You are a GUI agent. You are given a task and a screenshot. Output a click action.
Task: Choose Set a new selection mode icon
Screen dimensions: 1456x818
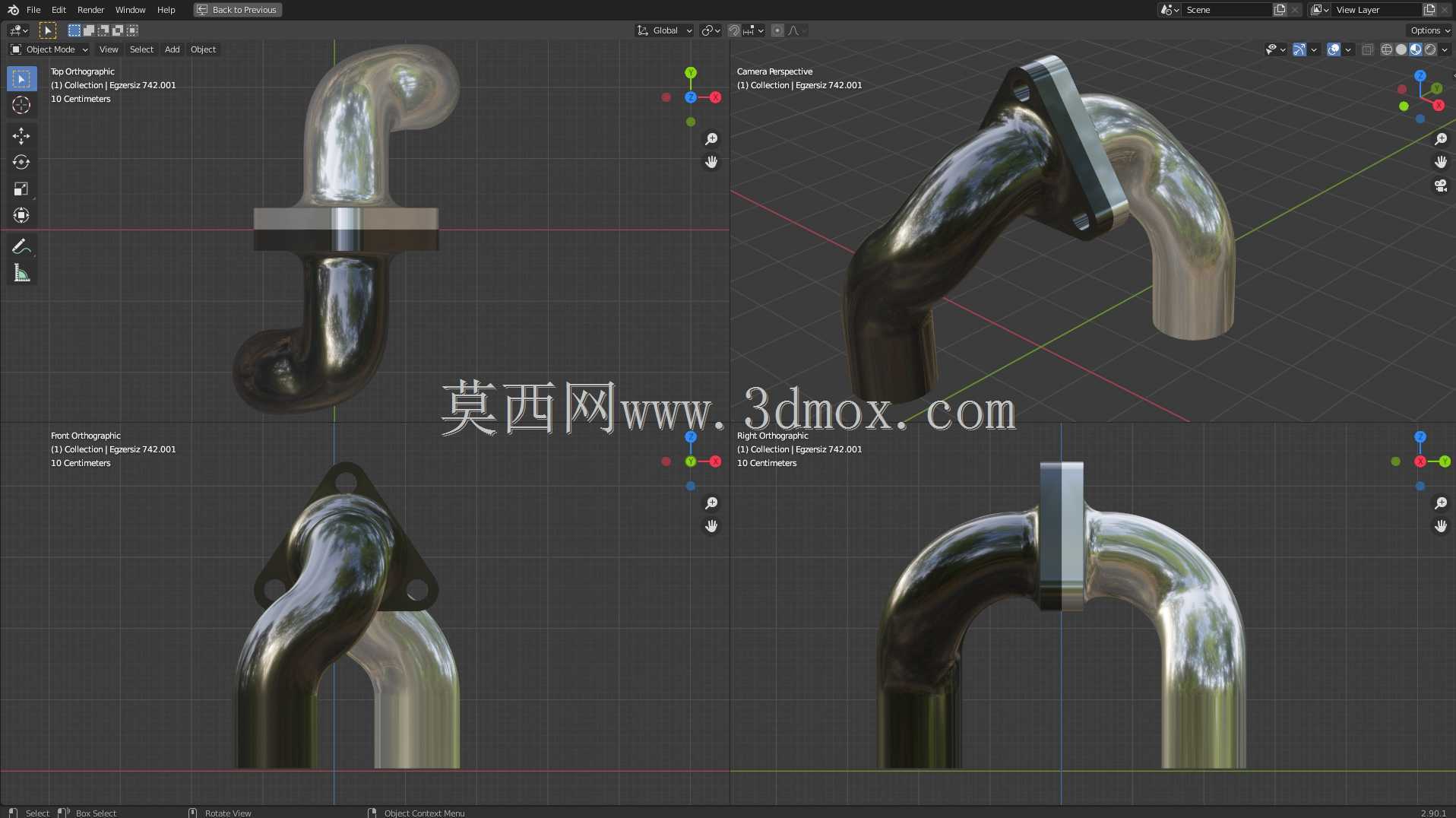pyautogui.click(x=74, y=30)
